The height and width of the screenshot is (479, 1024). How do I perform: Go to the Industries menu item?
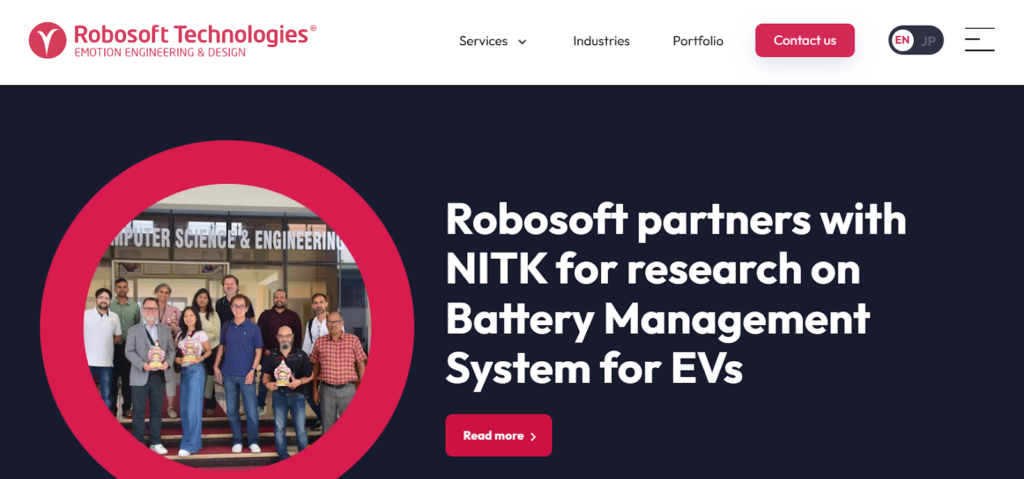pyautogui.click(x=601, y=41)
